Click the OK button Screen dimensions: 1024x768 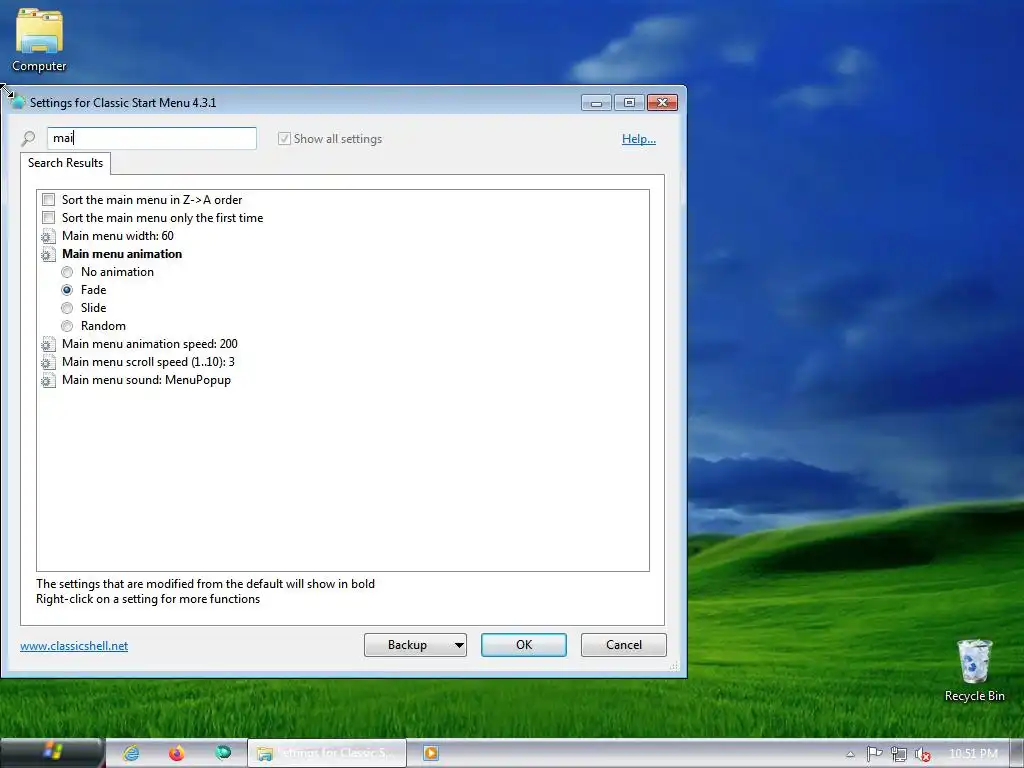pyautogui.click(x=524, y=645)
